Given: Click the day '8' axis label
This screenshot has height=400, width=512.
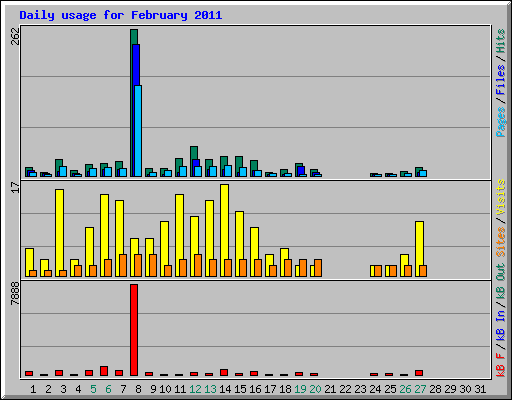Looking at the screenshot, I should point(138,389).
